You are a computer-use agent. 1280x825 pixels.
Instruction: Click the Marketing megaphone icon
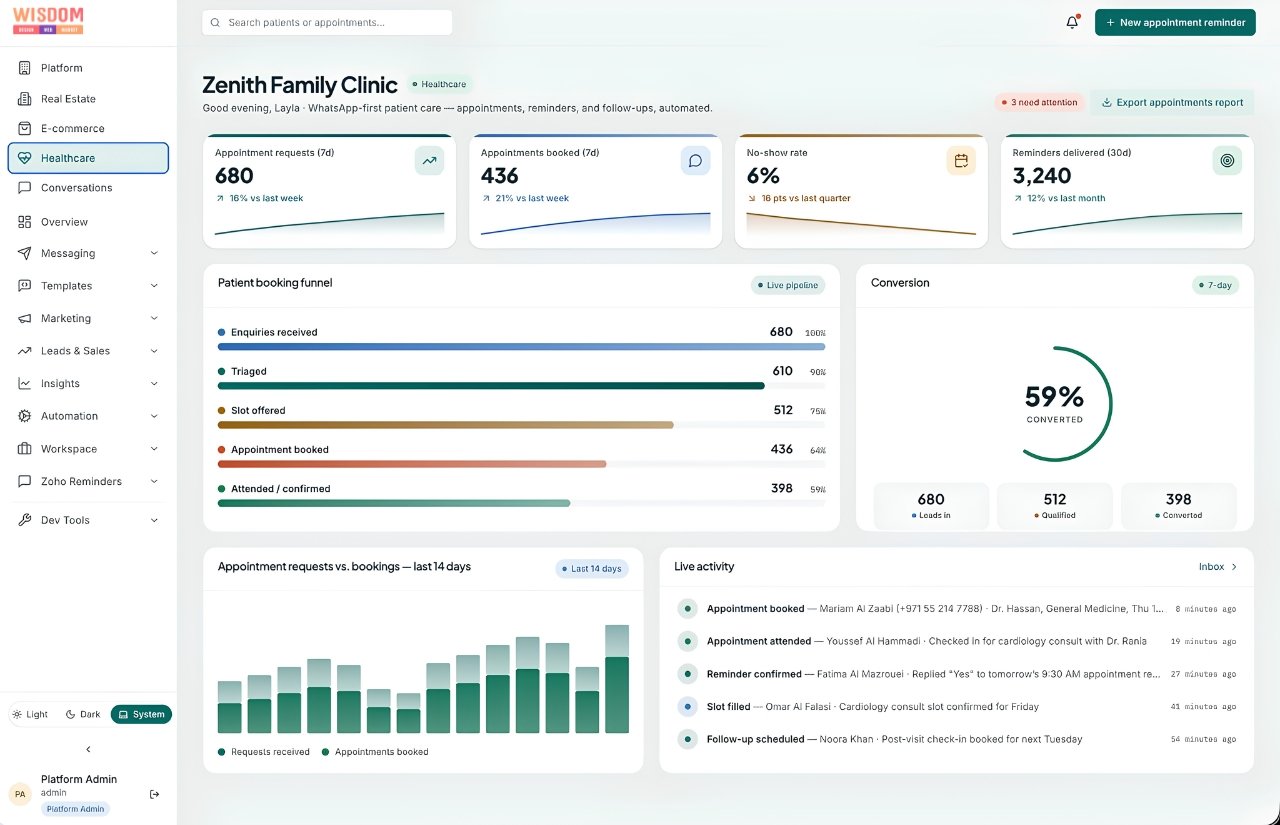click(x=24, y=319)
